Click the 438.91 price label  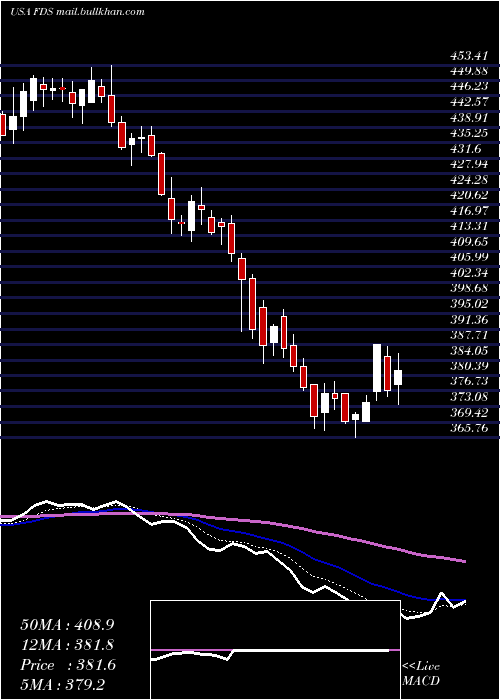pyautogui.click(x=469, y=117)
